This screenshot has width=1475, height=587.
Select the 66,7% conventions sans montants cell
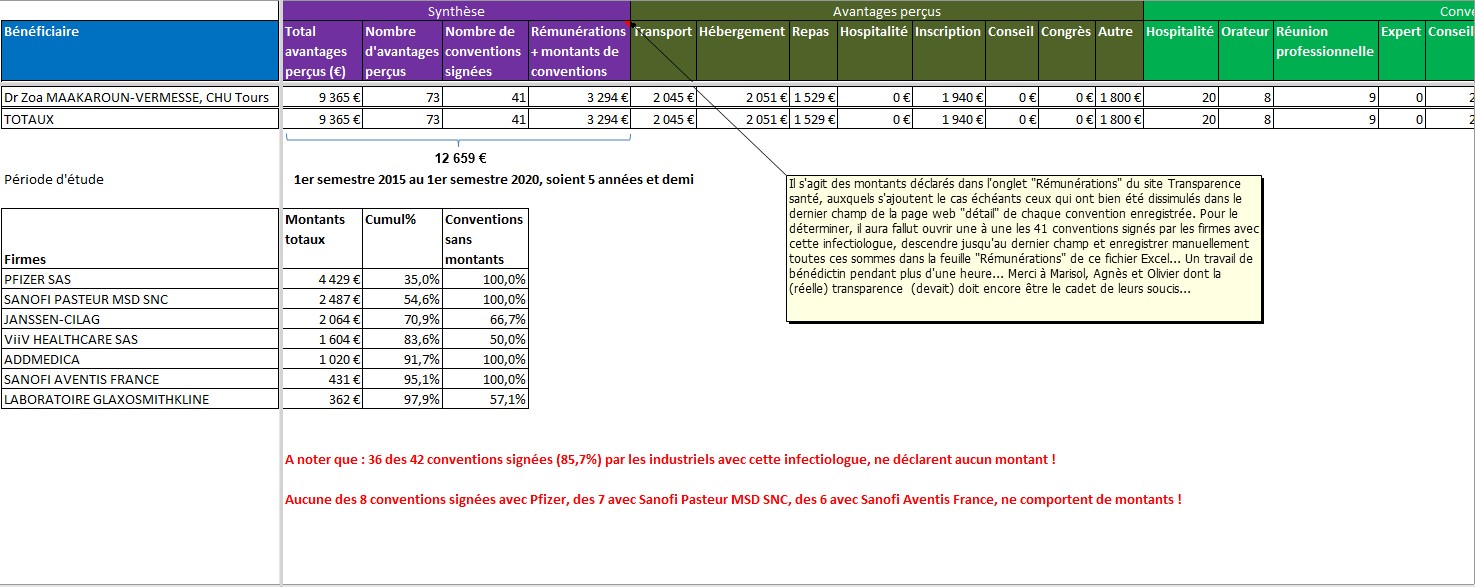click(x=485, y=319)
